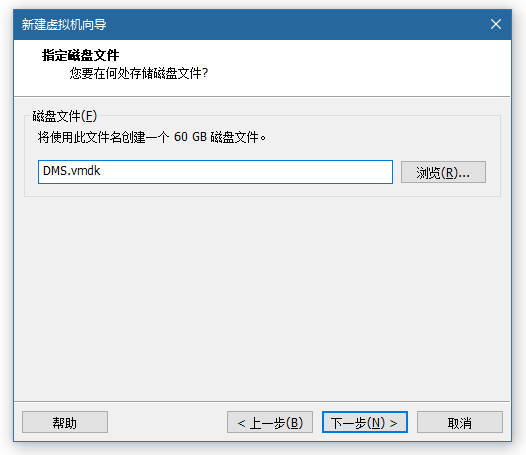Click the 磁盘文件(F) group label
Viewport: 526px width, 455px height.
click(64, 116)
